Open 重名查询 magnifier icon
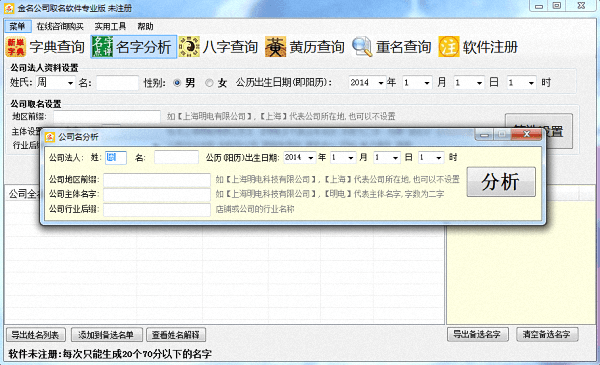The height and width of the screenshot is (365, 600). tap(362, 47)
